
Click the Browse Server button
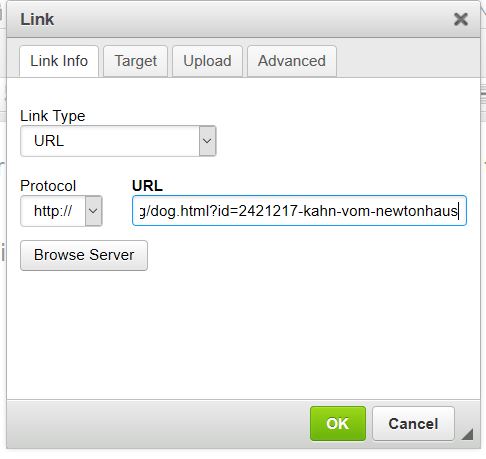[84, 255]
